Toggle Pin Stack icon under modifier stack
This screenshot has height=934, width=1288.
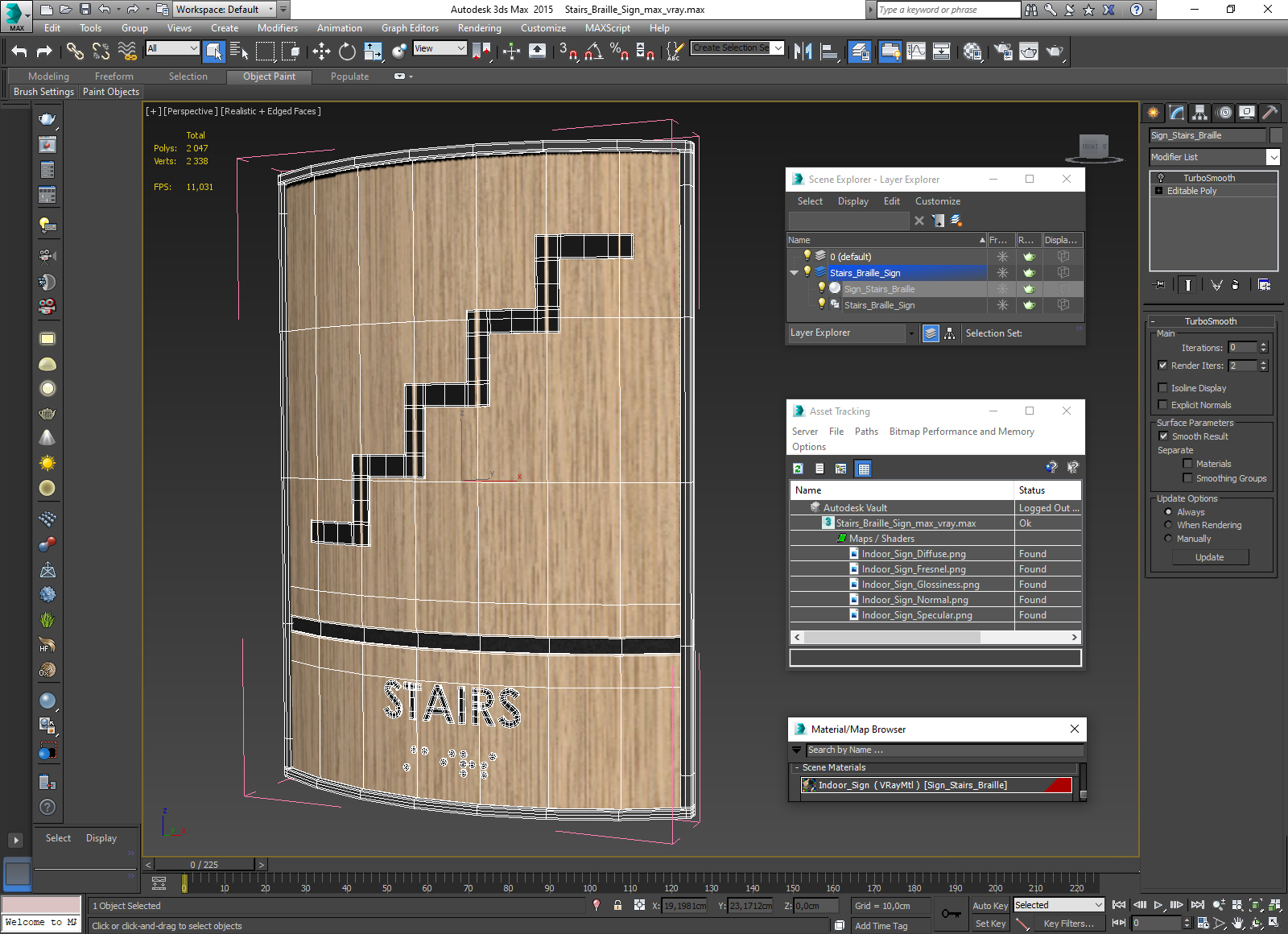click(x=1159, y=284)
